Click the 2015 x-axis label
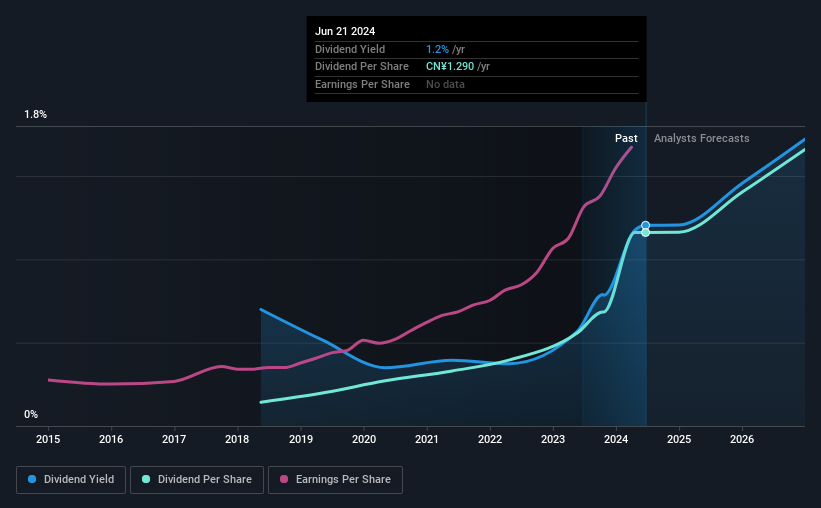Viewport: 821px width, 508px height. click(x=48, y=439)
